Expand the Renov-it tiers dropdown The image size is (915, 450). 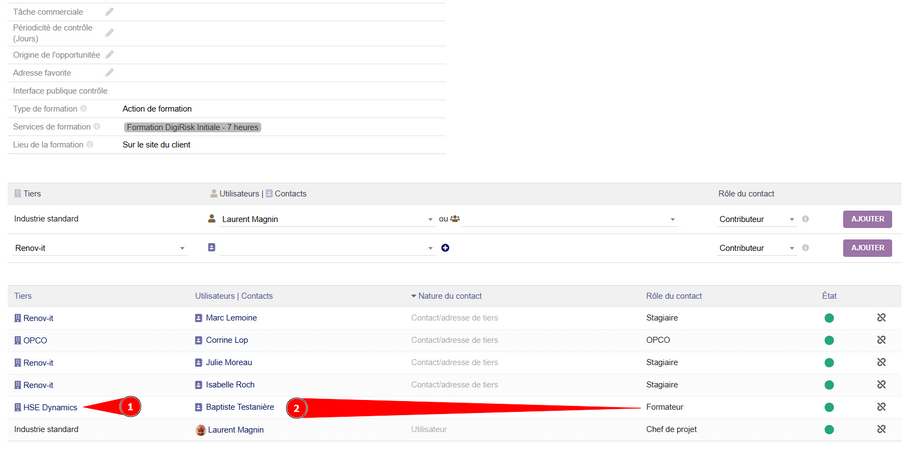[100, 248]
